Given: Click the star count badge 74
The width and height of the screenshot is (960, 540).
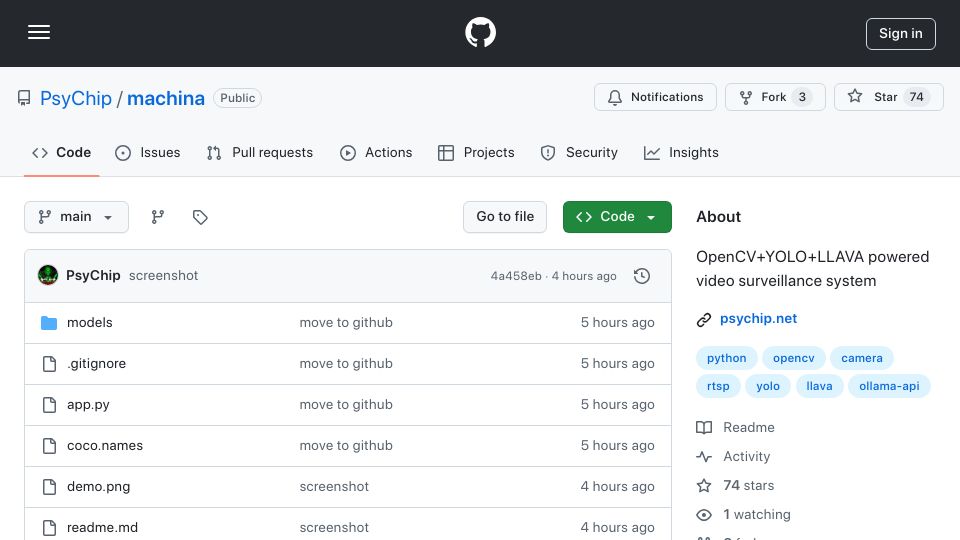Looking at the screenshot, I should coord(917,97).
